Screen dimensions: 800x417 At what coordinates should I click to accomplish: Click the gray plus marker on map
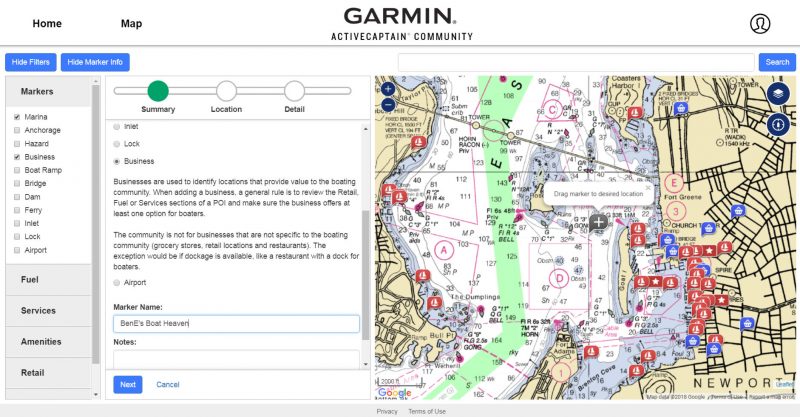coord(598,222)
